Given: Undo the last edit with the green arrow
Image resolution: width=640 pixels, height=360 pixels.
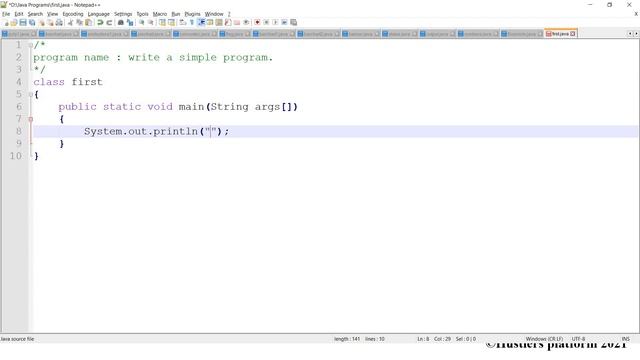Looking at the screenshot, I should pos(100,23).
